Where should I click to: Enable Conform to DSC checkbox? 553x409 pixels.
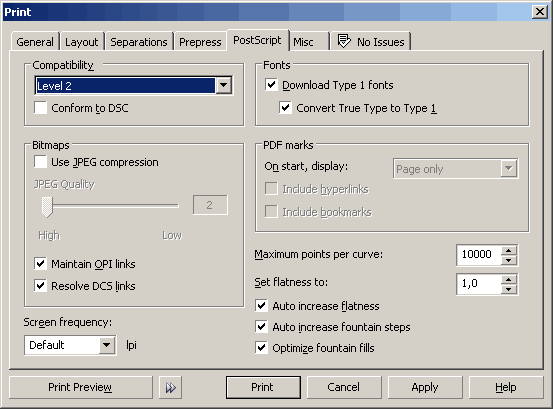(x=41, y=108)
